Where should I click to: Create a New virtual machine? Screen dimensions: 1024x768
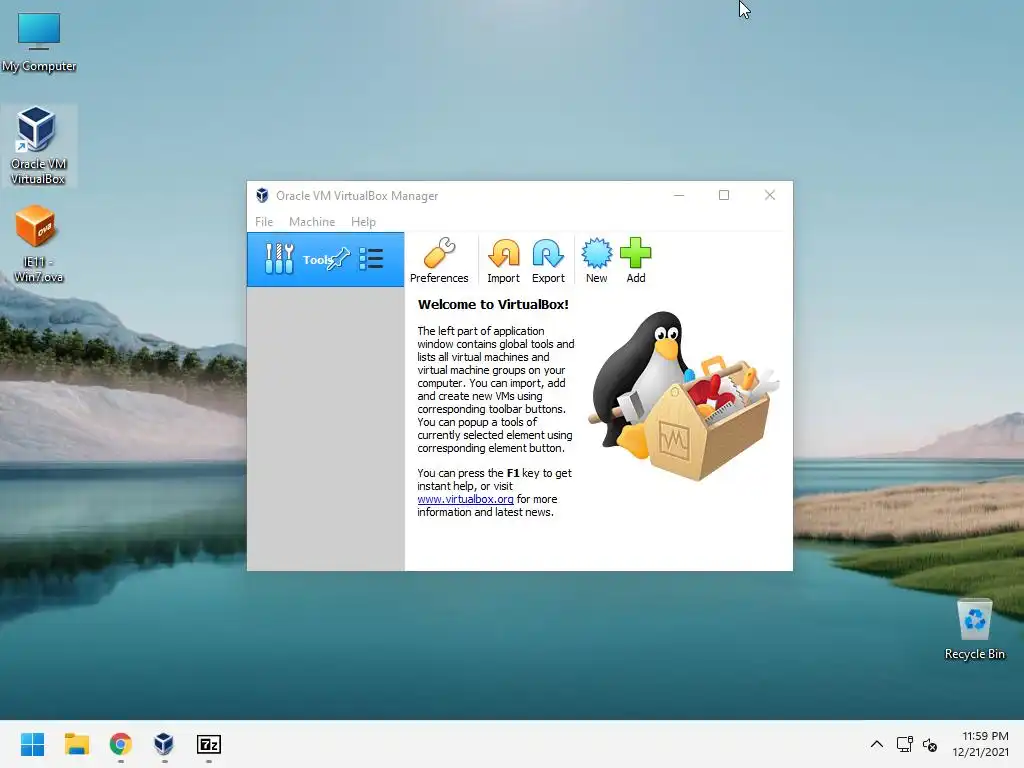pos(596,260)
